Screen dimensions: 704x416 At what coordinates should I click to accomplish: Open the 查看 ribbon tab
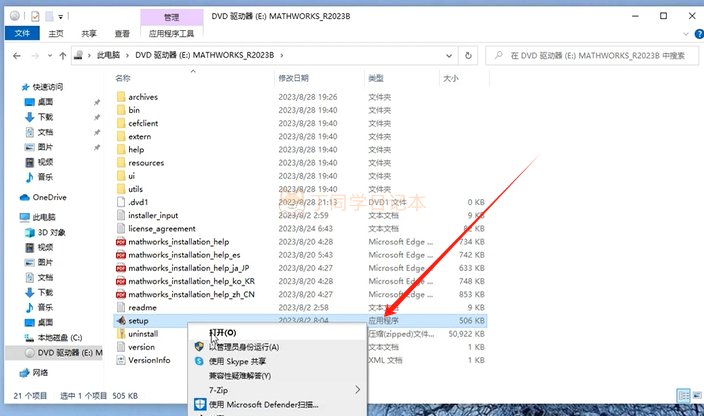[x=122, y=34]
